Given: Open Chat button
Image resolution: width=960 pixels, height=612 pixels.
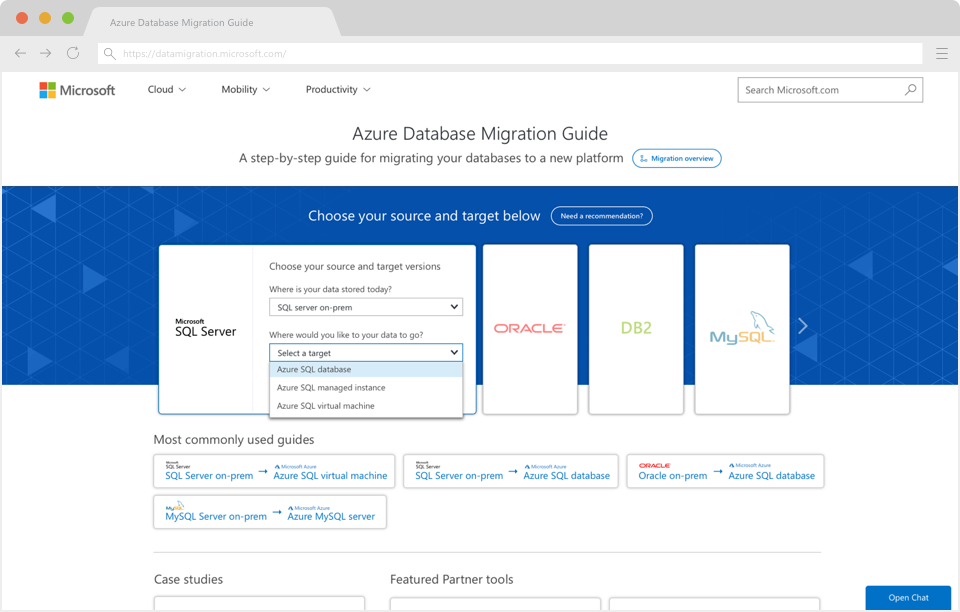Looking at the screenshot, I should (908, 598).
